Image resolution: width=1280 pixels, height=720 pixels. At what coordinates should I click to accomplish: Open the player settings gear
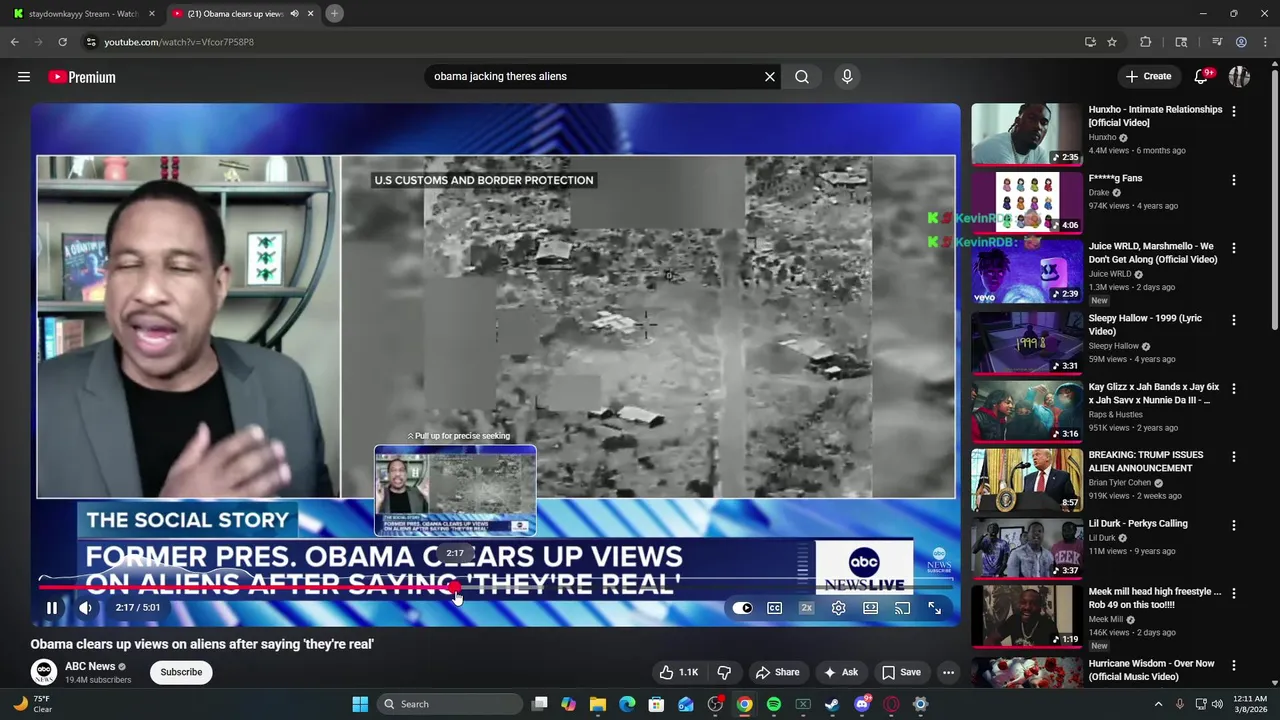click(x=838, y=608)
